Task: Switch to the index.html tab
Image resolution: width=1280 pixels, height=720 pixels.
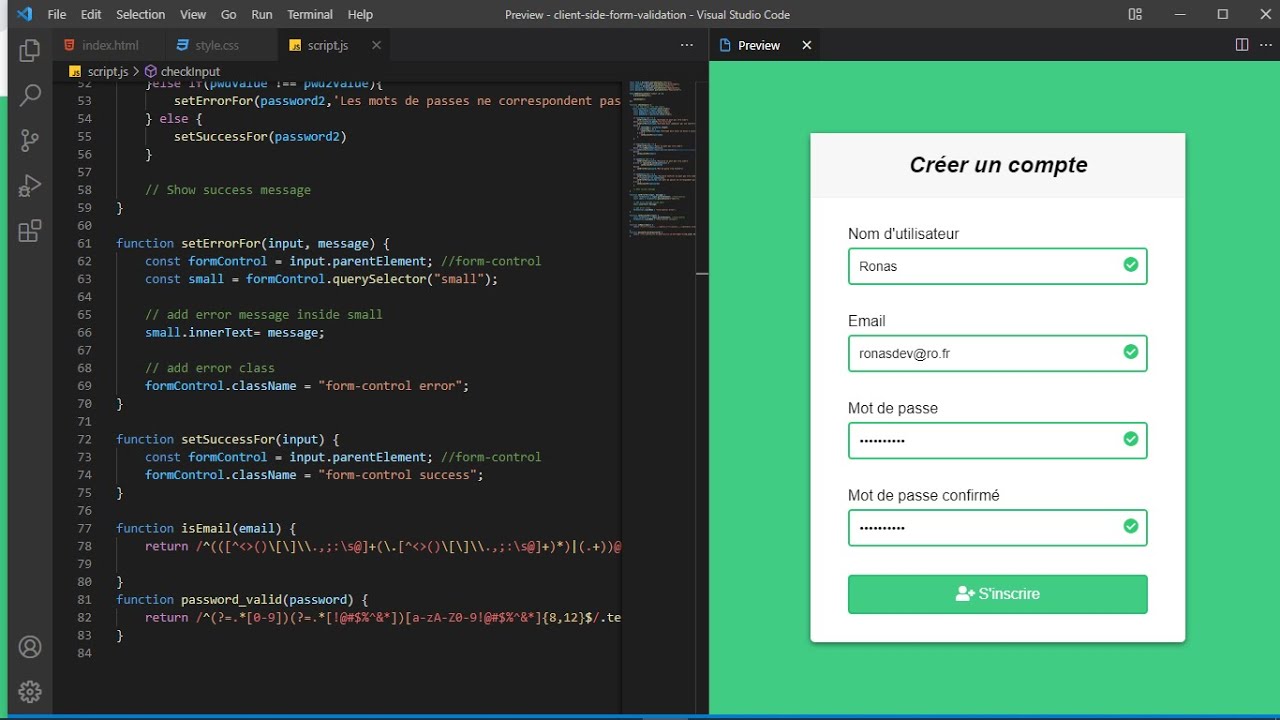Action: pos(109,45)
